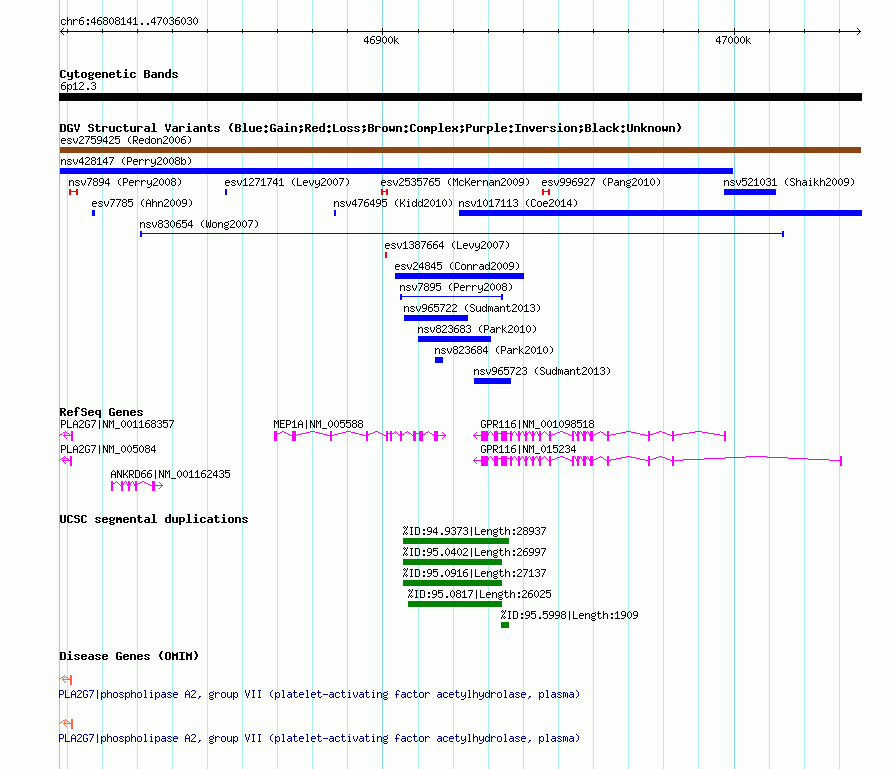The image size is (890, 769).
Task: Click the DGV Structural Variants track title
Action: click(371, 128)
